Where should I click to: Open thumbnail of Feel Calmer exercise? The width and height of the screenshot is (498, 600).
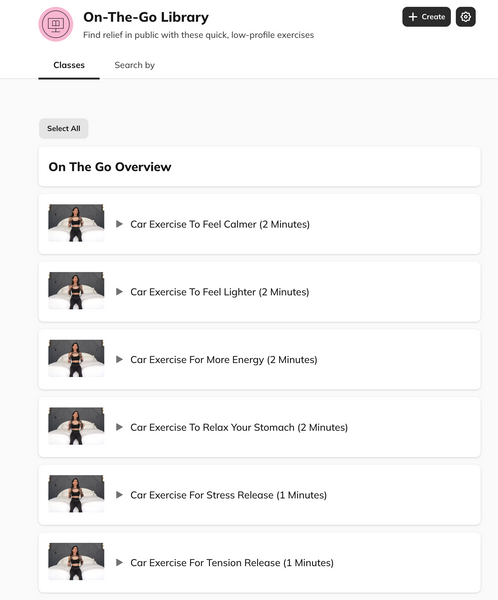pyautogui.click(x=76, y=223)
